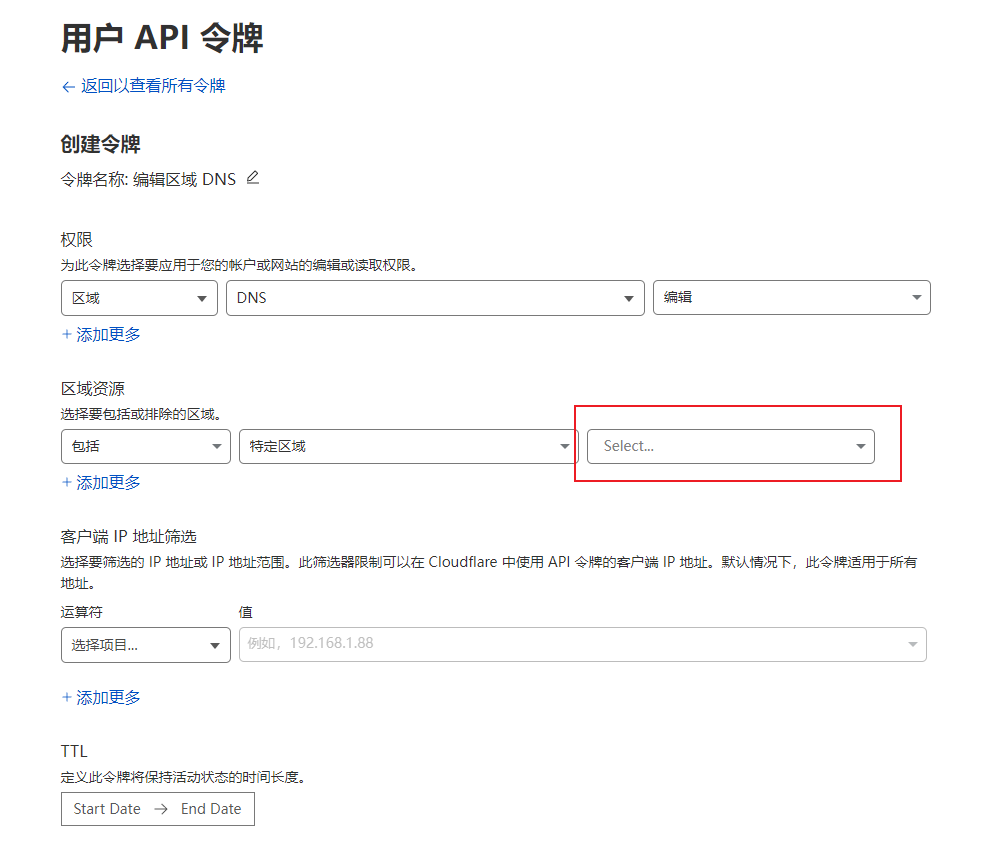The width and height of the screenshot is (984, 849).
Task: Click 添加更多 under client IP address filtering
Action: click(x=108, y=698)
